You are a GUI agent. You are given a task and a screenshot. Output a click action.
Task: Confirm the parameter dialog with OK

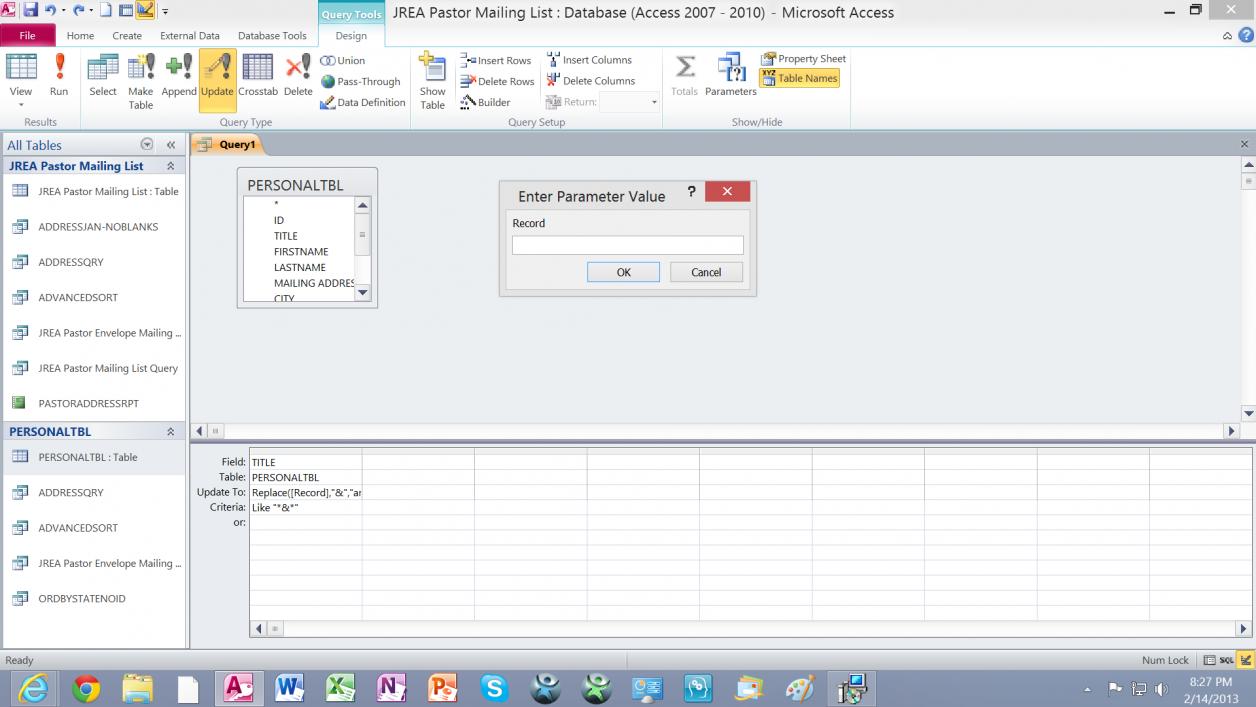(x=623, y=272)
